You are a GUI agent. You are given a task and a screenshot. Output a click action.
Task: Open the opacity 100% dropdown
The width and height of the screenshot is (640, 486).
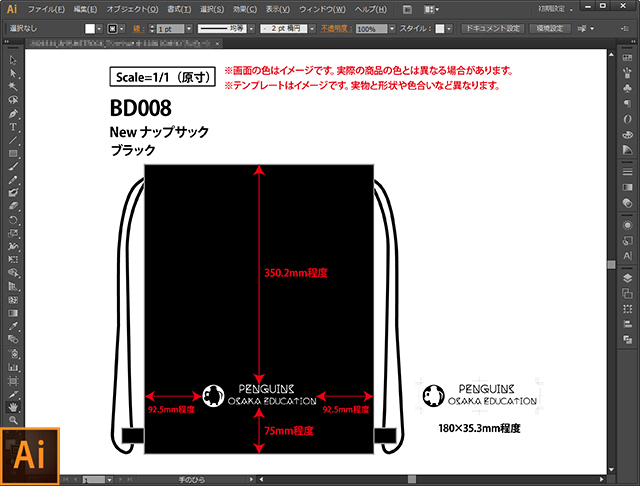[x=392, y=29]
